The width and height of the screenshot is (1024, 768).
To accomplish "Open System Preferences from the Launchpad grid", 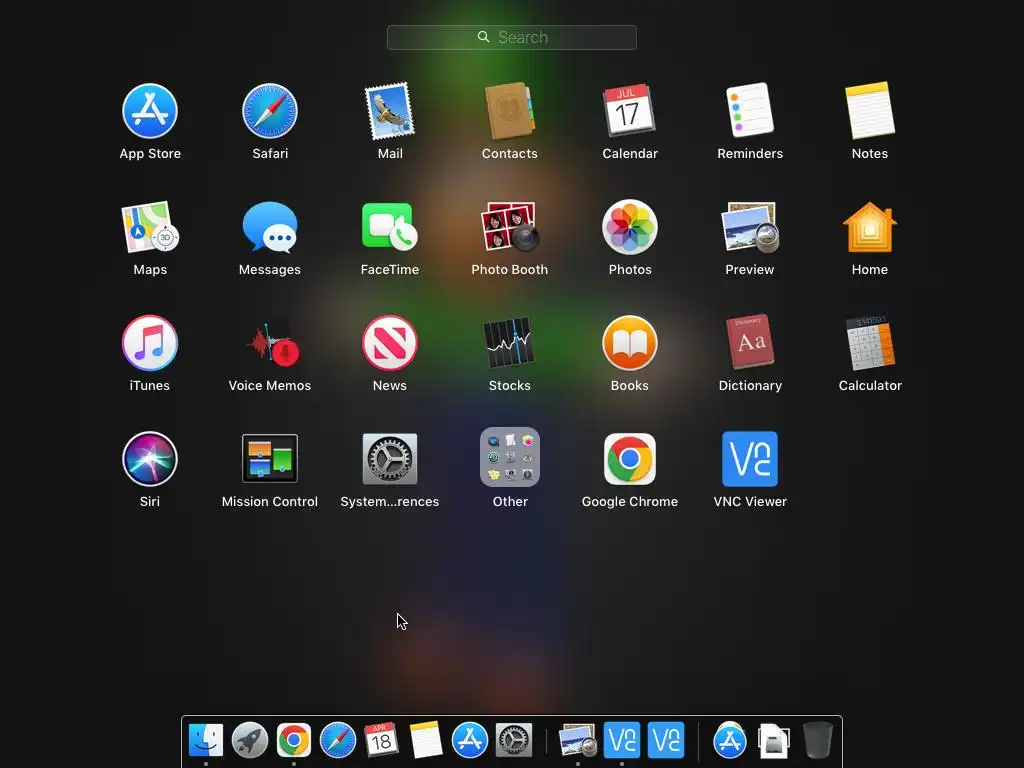I will pos(390,458).
